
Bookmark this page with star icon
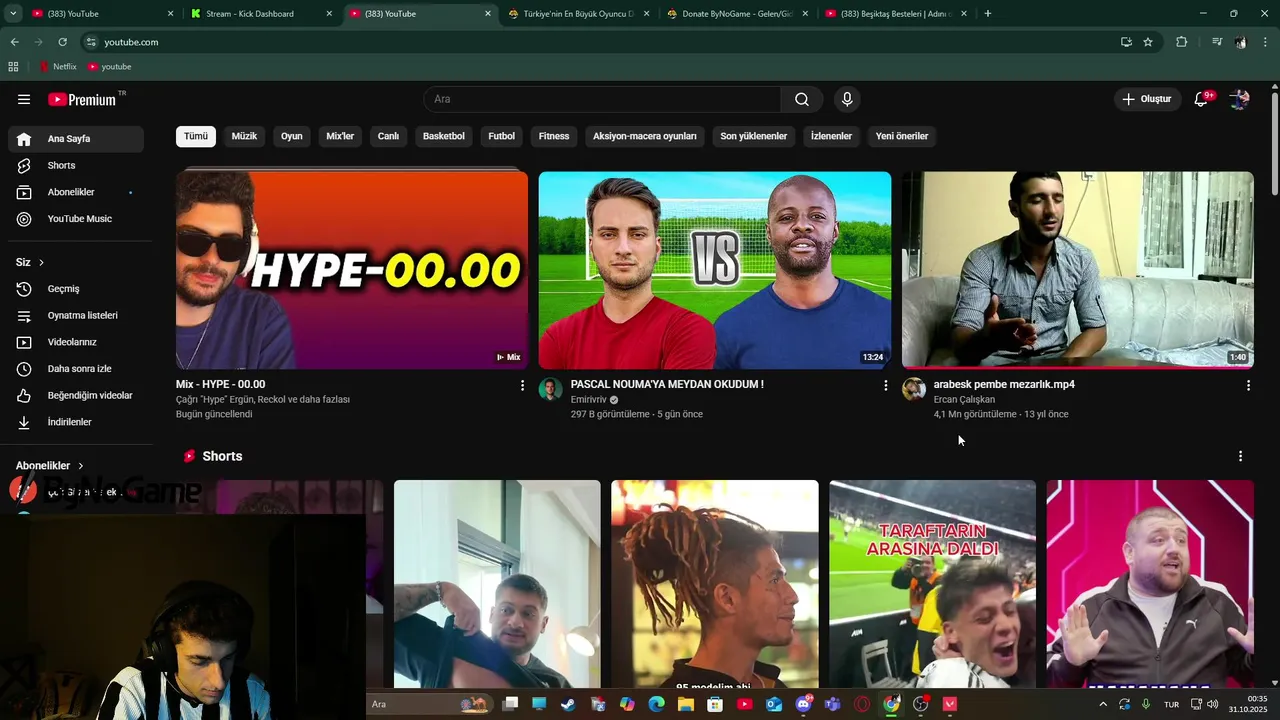pos(1148,42)
